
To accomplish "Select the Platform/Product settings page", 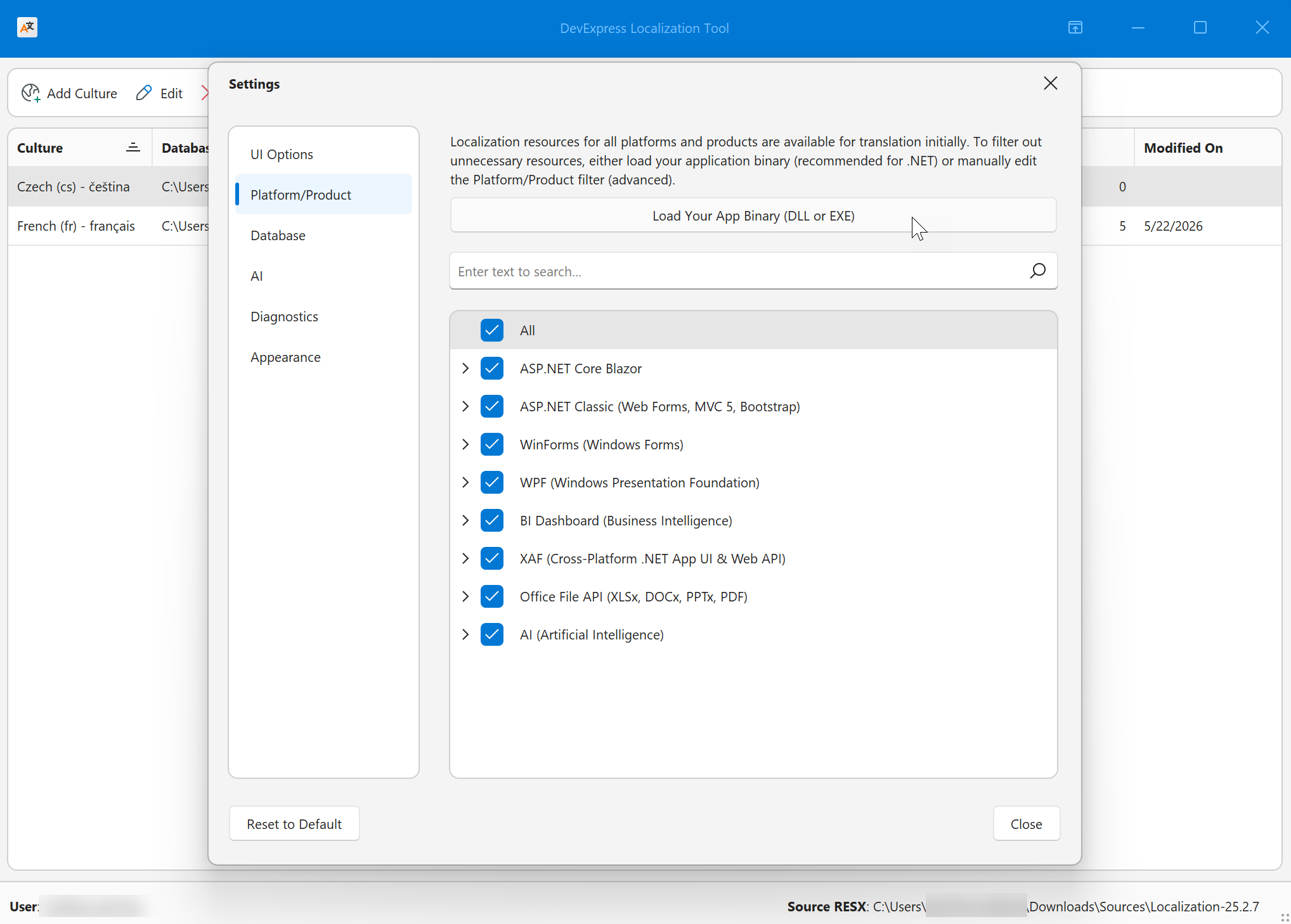I will (x=323, y=195).
